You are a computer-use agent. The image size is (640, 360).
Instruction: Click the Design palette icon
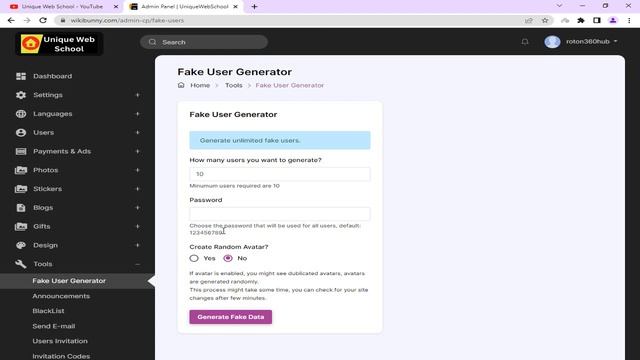(21, 245)
